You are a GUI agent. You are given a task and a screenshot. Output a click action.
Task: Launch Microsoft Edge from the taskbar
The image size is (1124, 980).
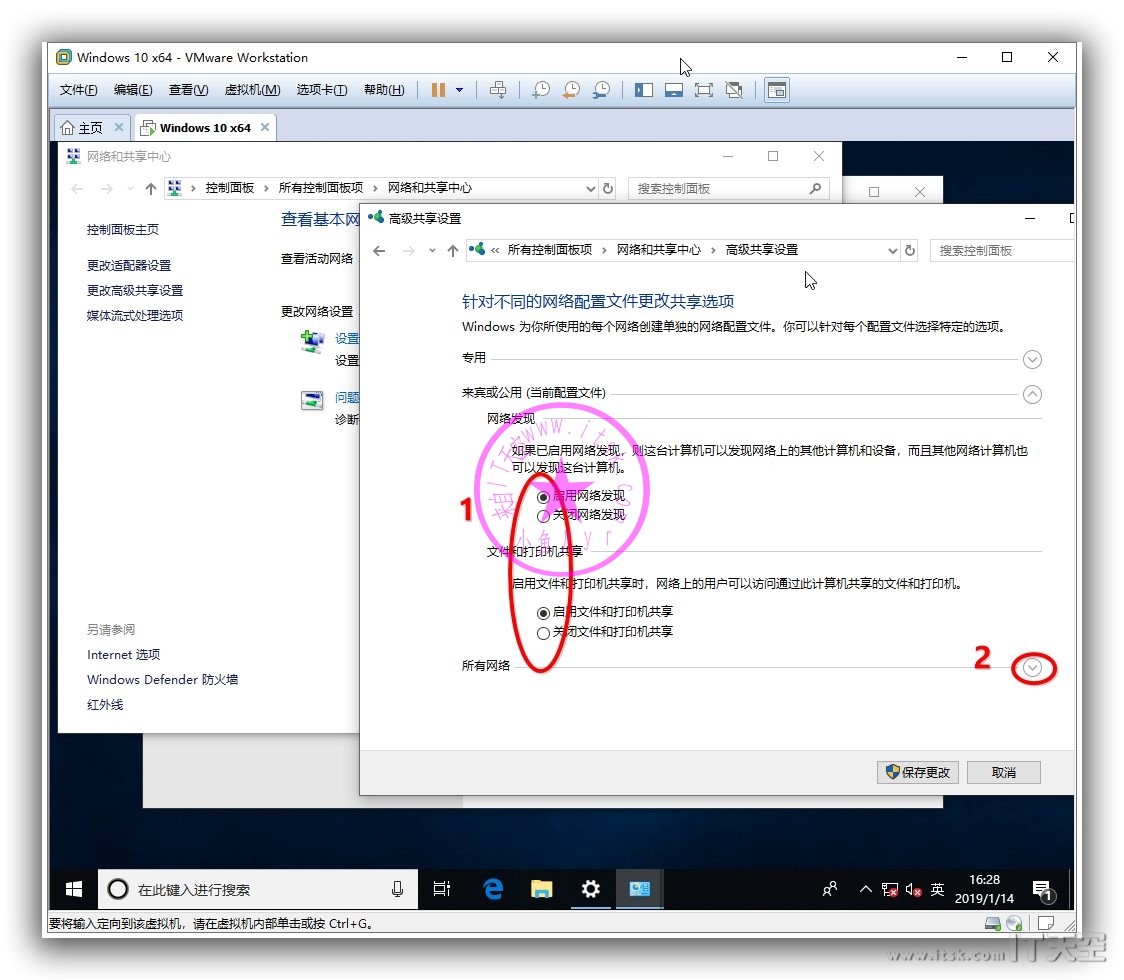point(493,890)
